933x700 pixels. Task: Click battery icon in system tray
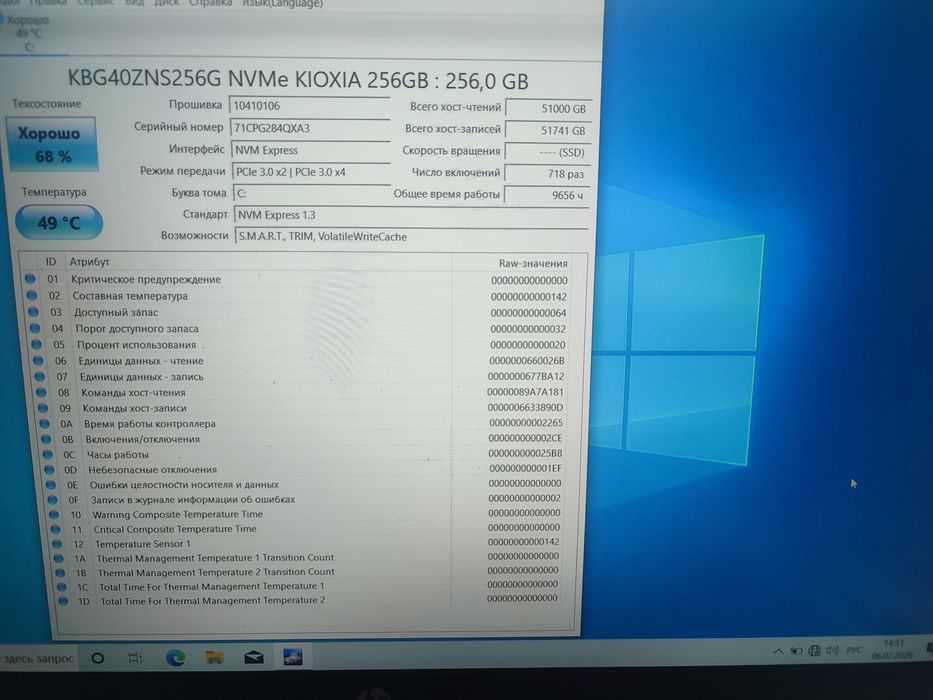[796, 651]
